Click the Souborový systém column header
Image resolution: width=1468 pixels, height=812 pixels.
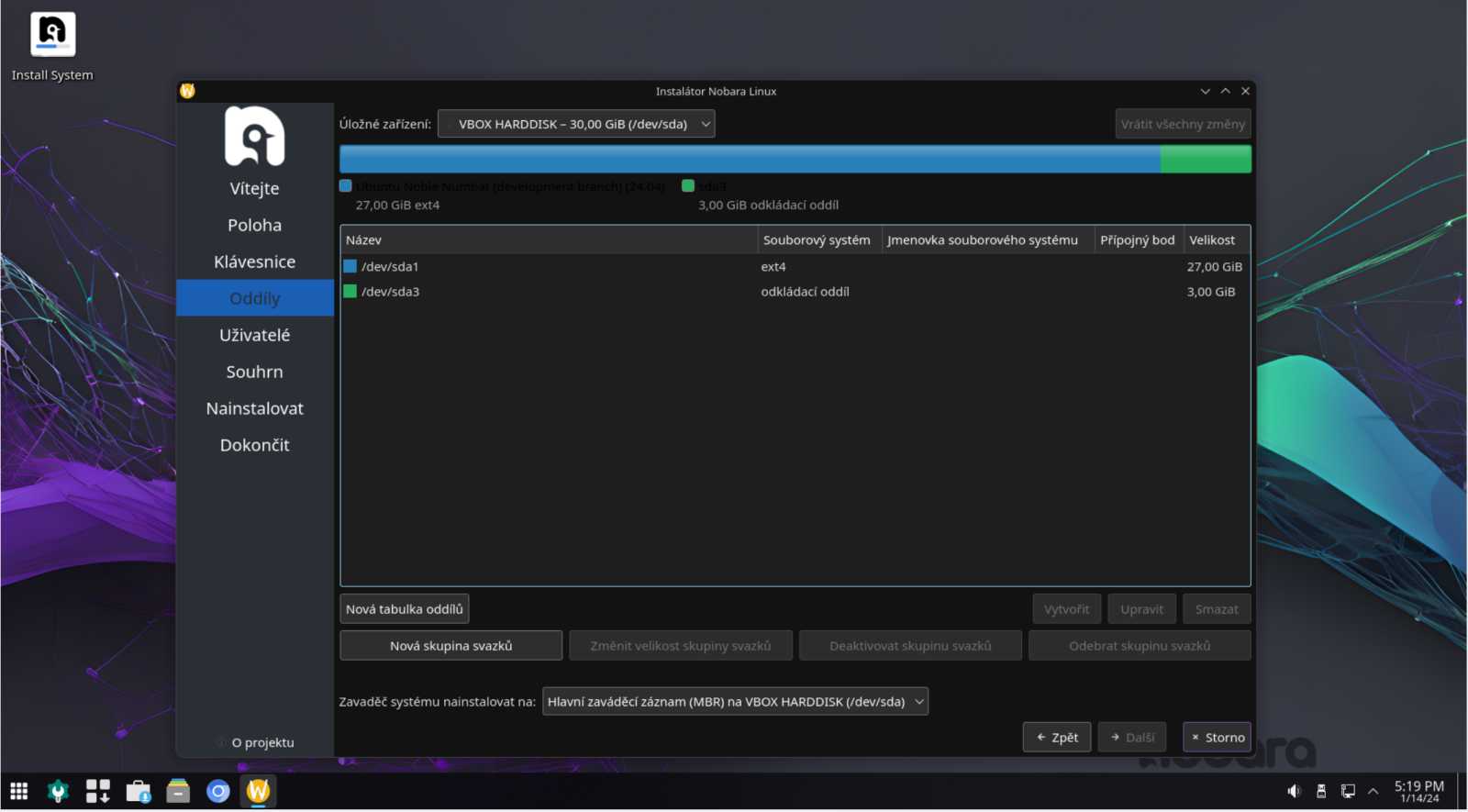pos(819,239)
